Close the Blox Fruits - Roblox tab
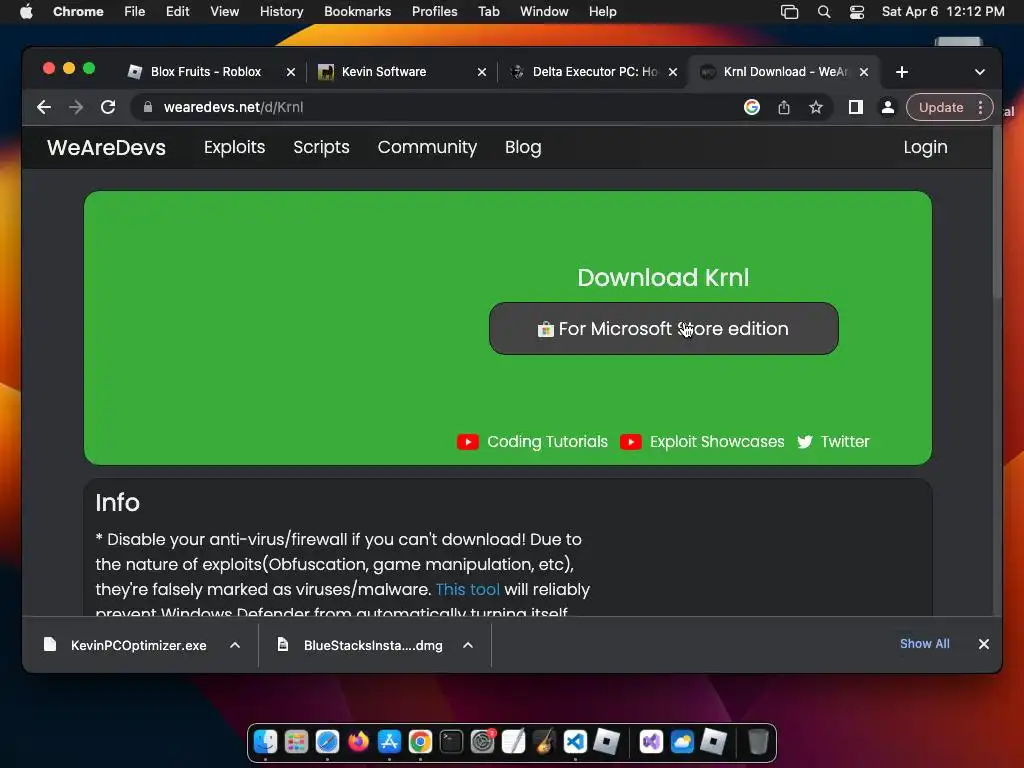The height and width of the screenshot is (768, 1024). (x=291, y=72)
